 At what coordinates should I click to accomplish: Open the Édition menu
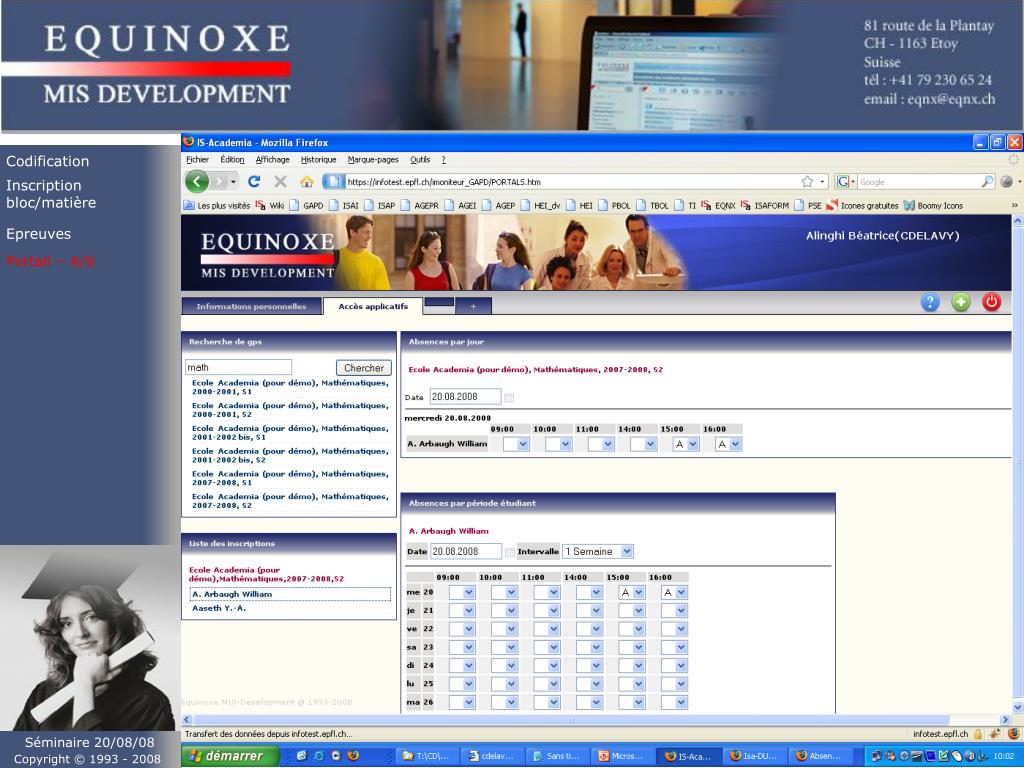232,159
